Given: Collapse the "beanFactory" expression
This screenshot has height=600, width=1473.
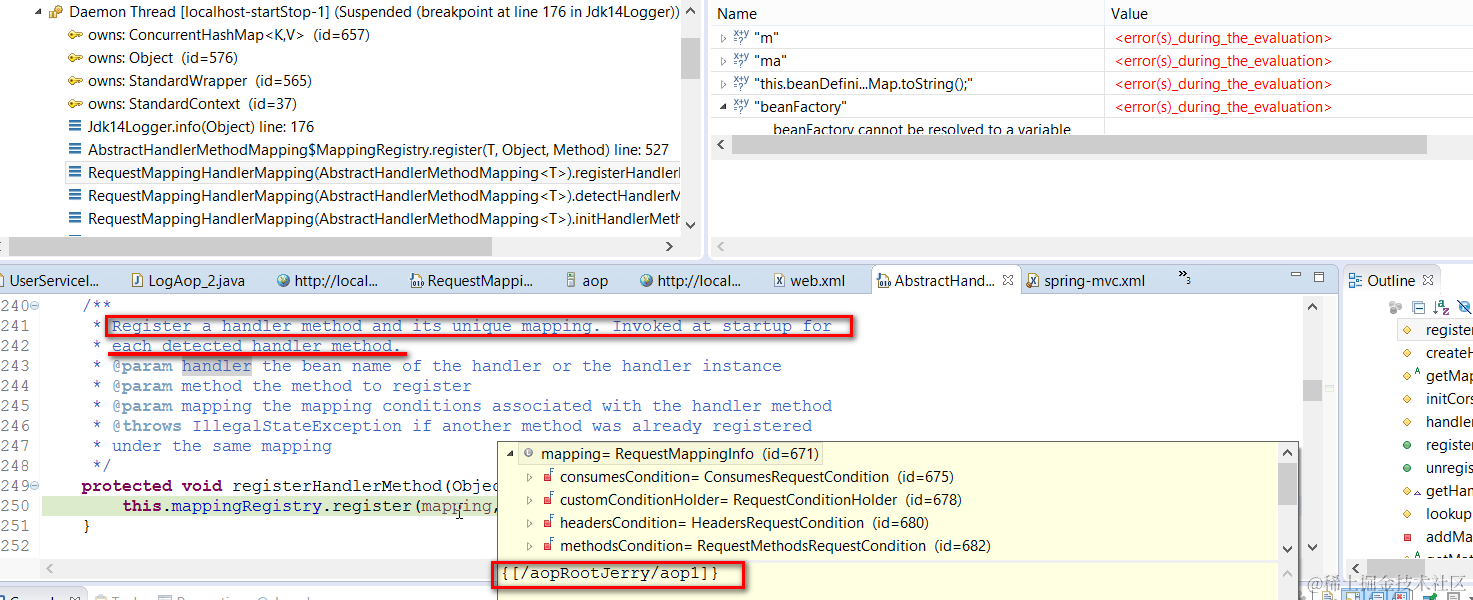Looking at the screenshot, I should 724,107.
